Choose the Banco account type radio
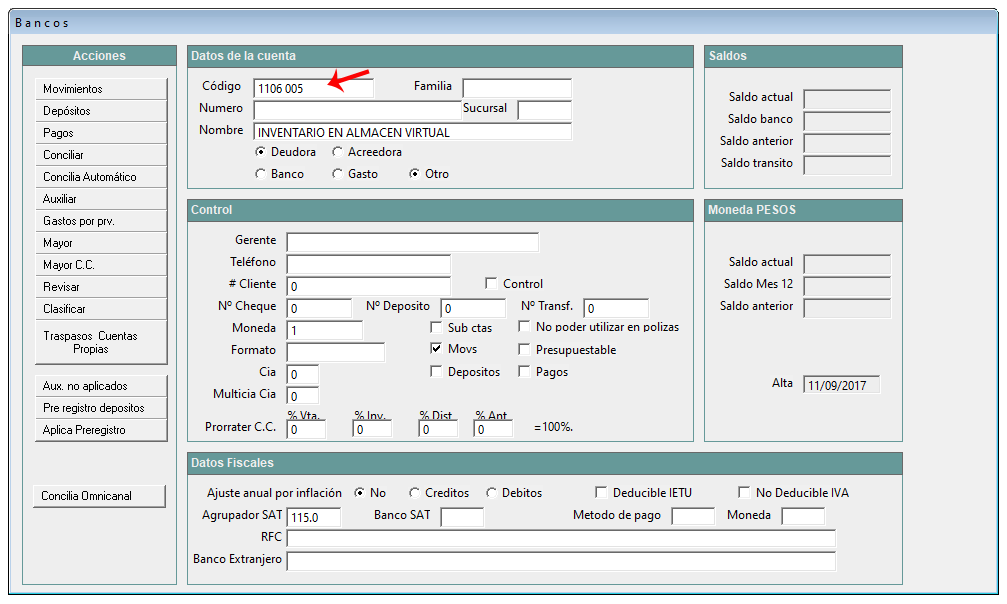Viewport: 1007px width, 604px height. click(x=260, y=173)
